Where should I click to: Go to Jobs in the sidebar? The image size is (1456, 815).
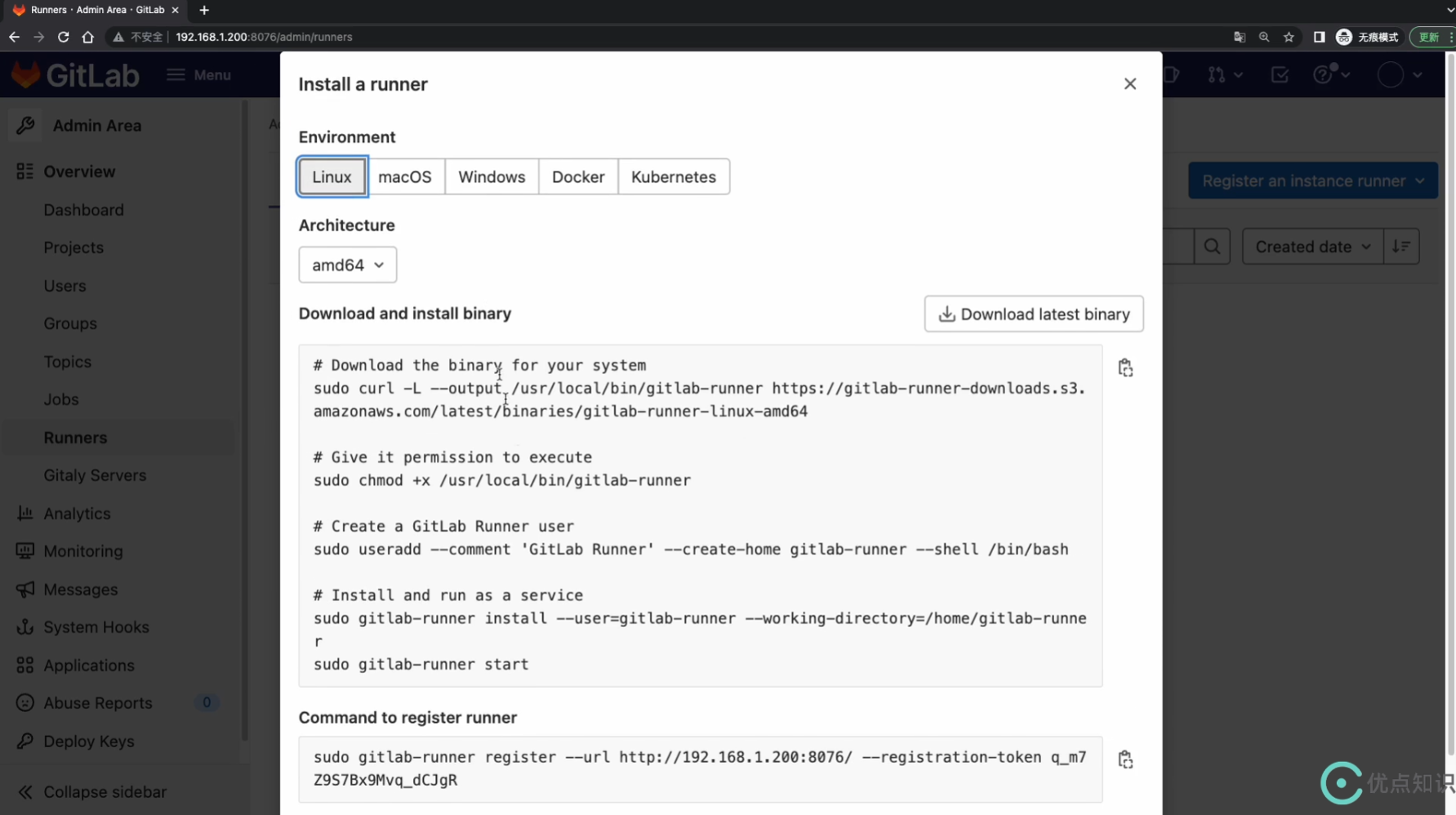tap(61, 399)
